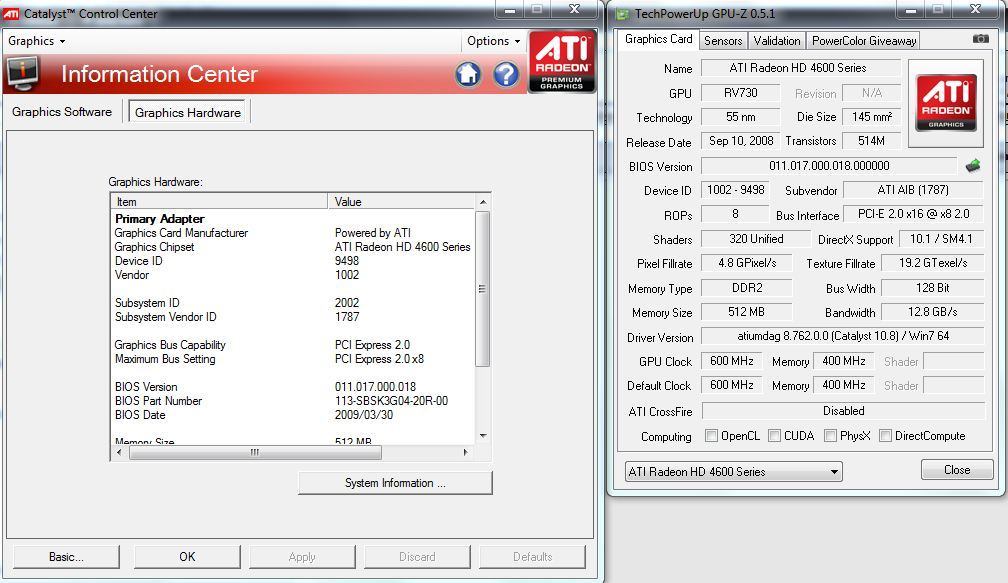Click the Close button in GPU-Z

click(957, 470)
